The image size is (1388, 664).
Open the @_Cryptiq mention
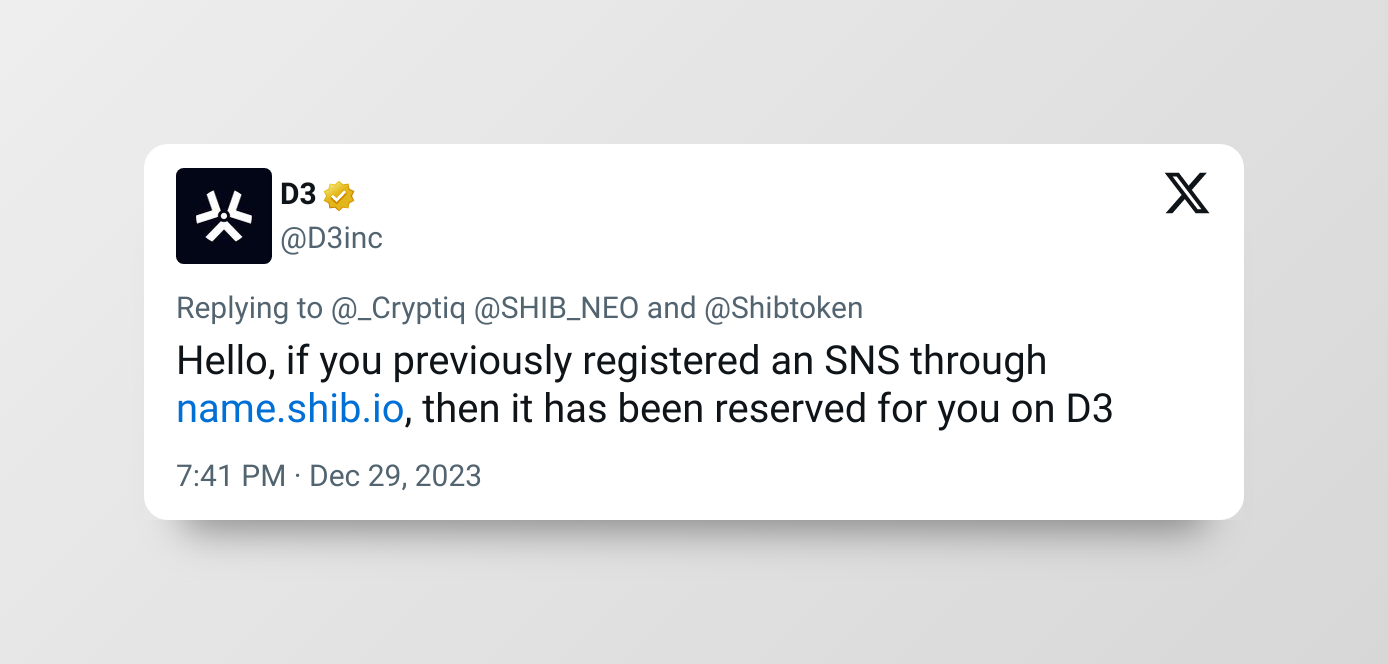point(398,308)
